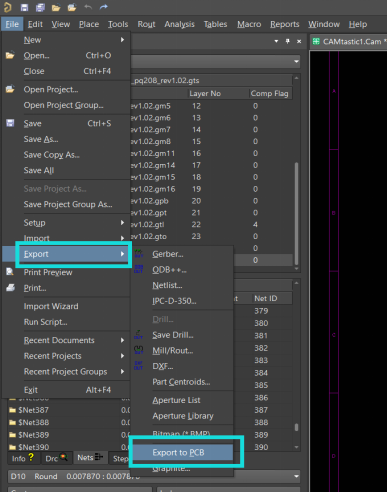
Task: Select the $Net388 item in the list
Action: pyautogui.click(x=33, y=422)
